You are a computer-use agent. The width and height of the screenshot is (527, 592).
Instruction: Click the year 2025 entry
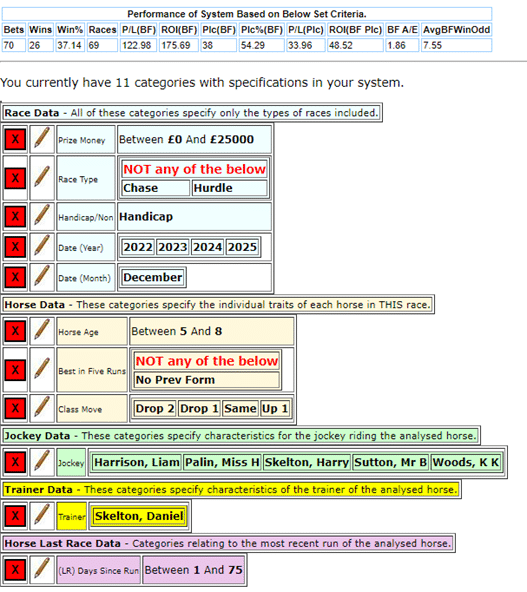click(242, 247)
